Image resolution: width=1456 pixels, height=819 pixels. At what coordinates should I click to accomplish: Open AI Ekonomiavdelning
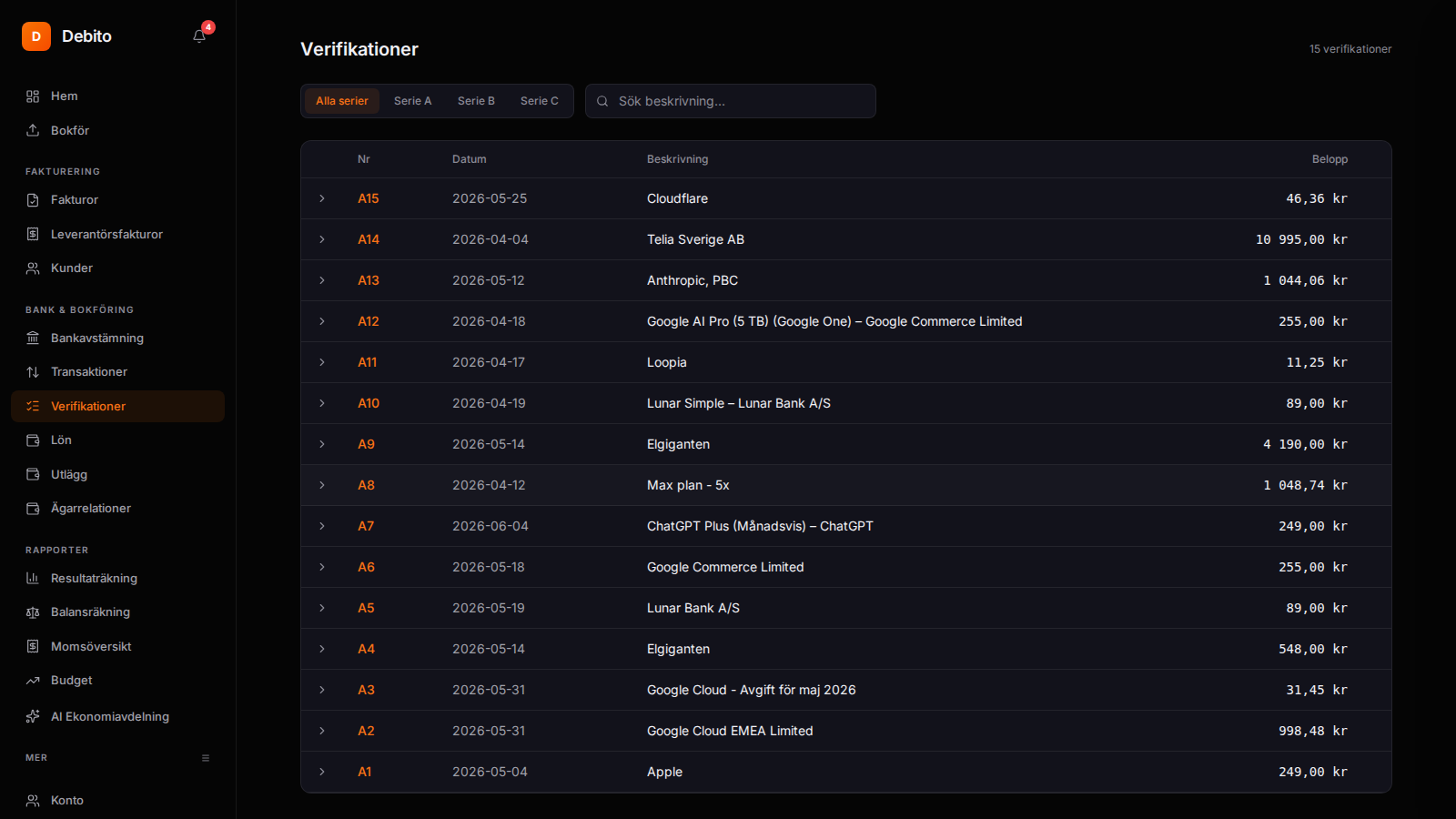point(117,717)
